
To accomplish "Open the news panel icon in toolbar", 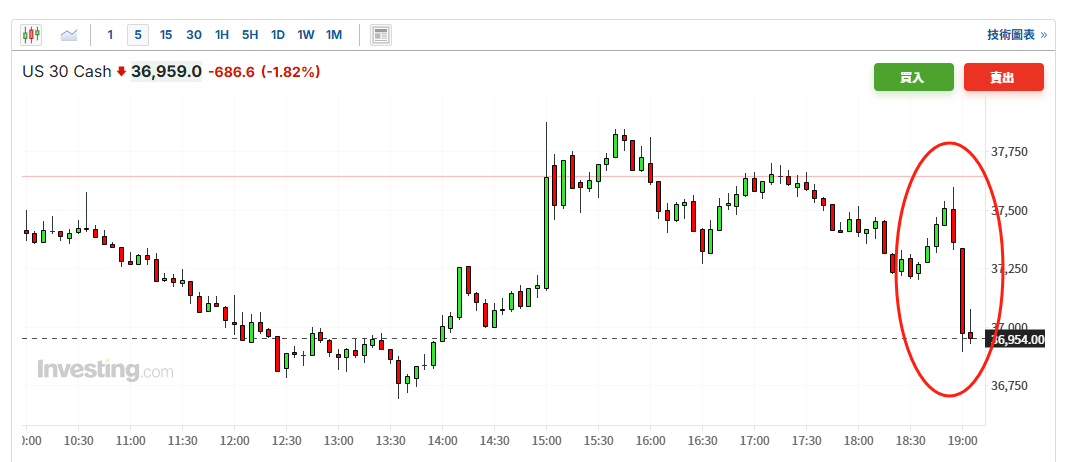I will pos(380,35).
